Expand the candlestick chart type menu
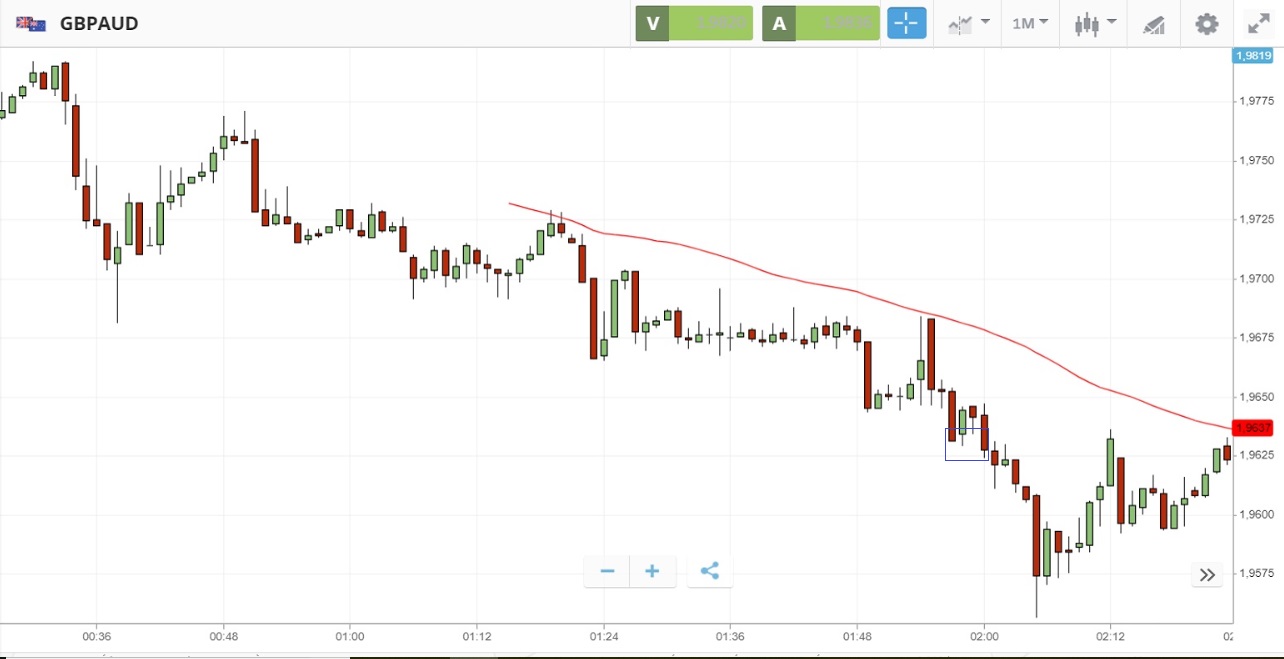The height and width of the screenshot is (659, 1284). click(x=1094, y=23)
